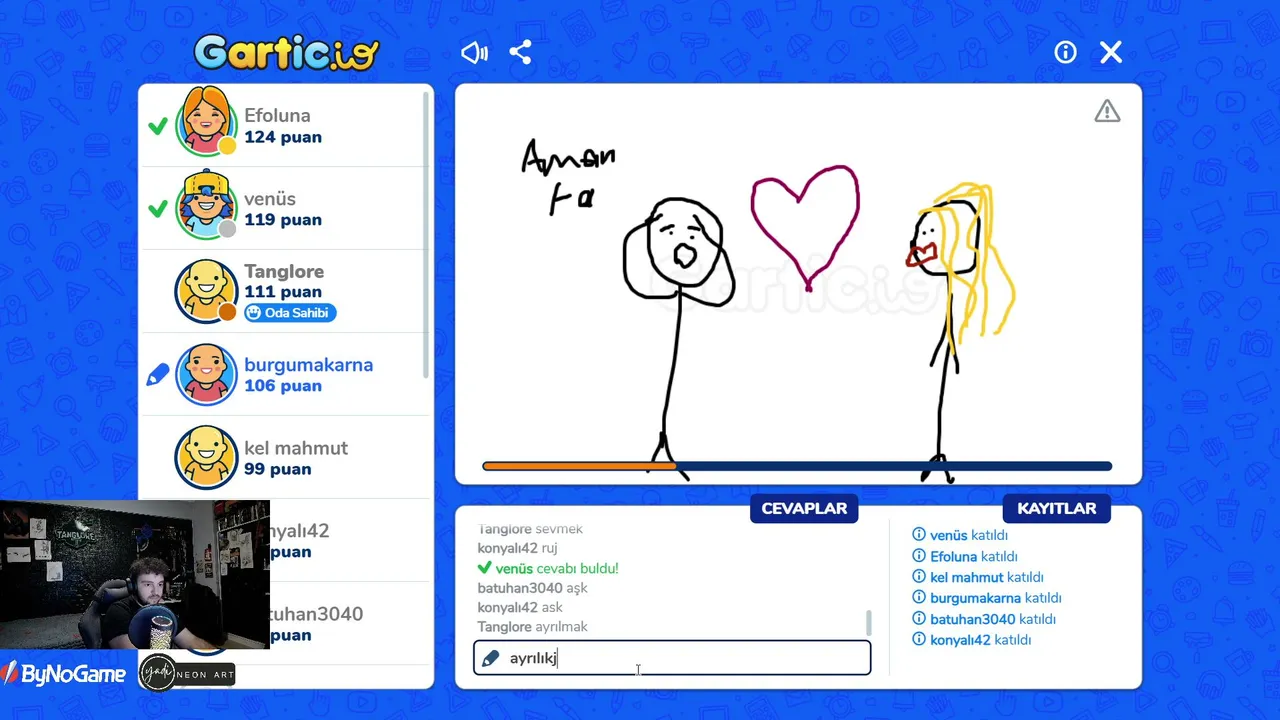Click the webcam overlay video

[x=135, y=575]
